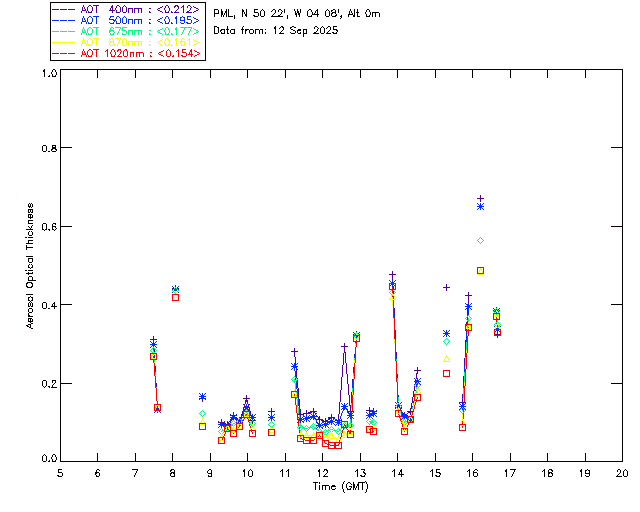640x512 pixels.
Task: Click the 'AOT 675nm : <0.177>' legend entry
Action: 127,31
